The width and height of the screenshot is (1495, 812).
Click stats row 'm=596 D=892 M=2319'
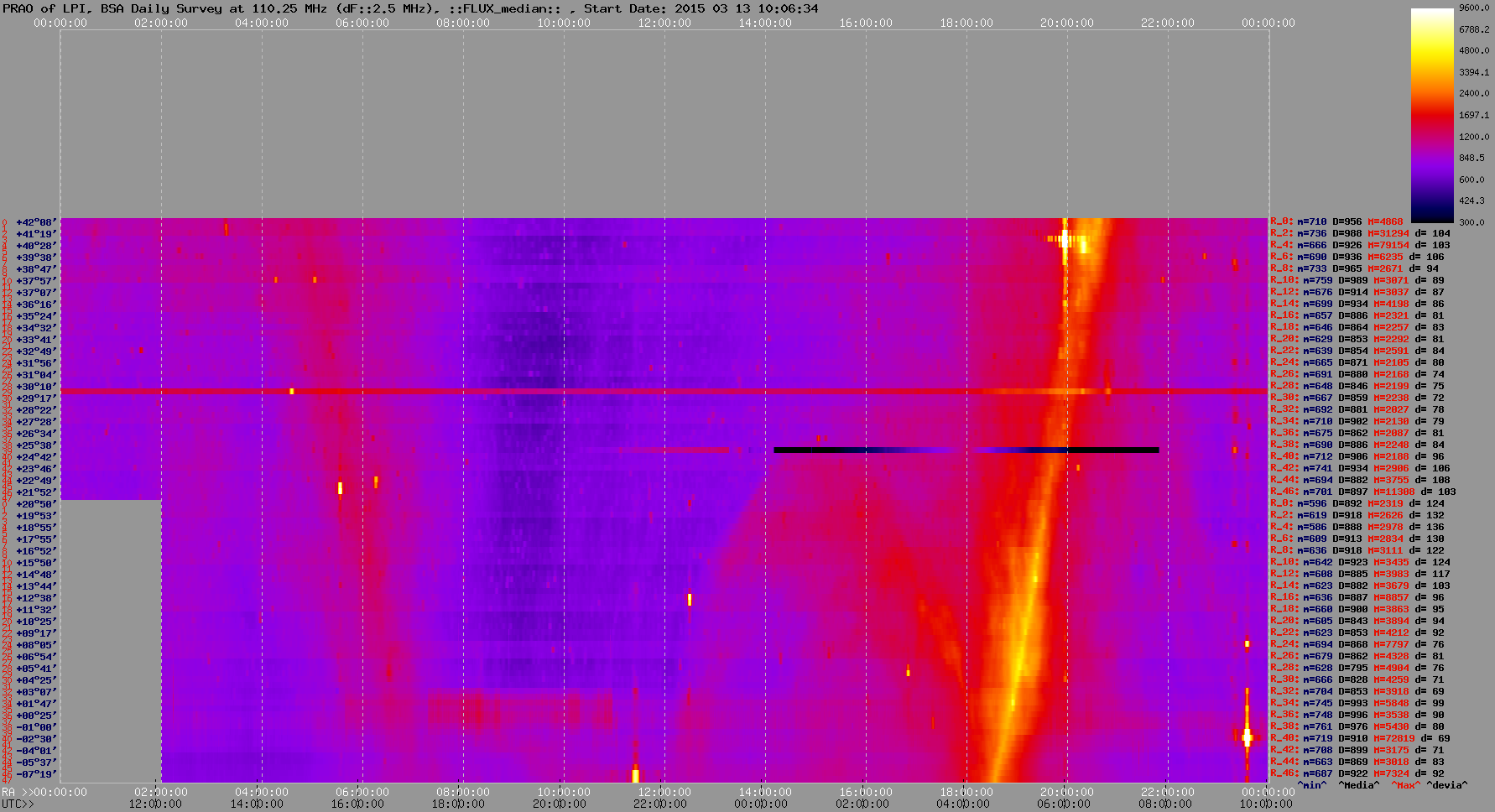pos(1357,504)
